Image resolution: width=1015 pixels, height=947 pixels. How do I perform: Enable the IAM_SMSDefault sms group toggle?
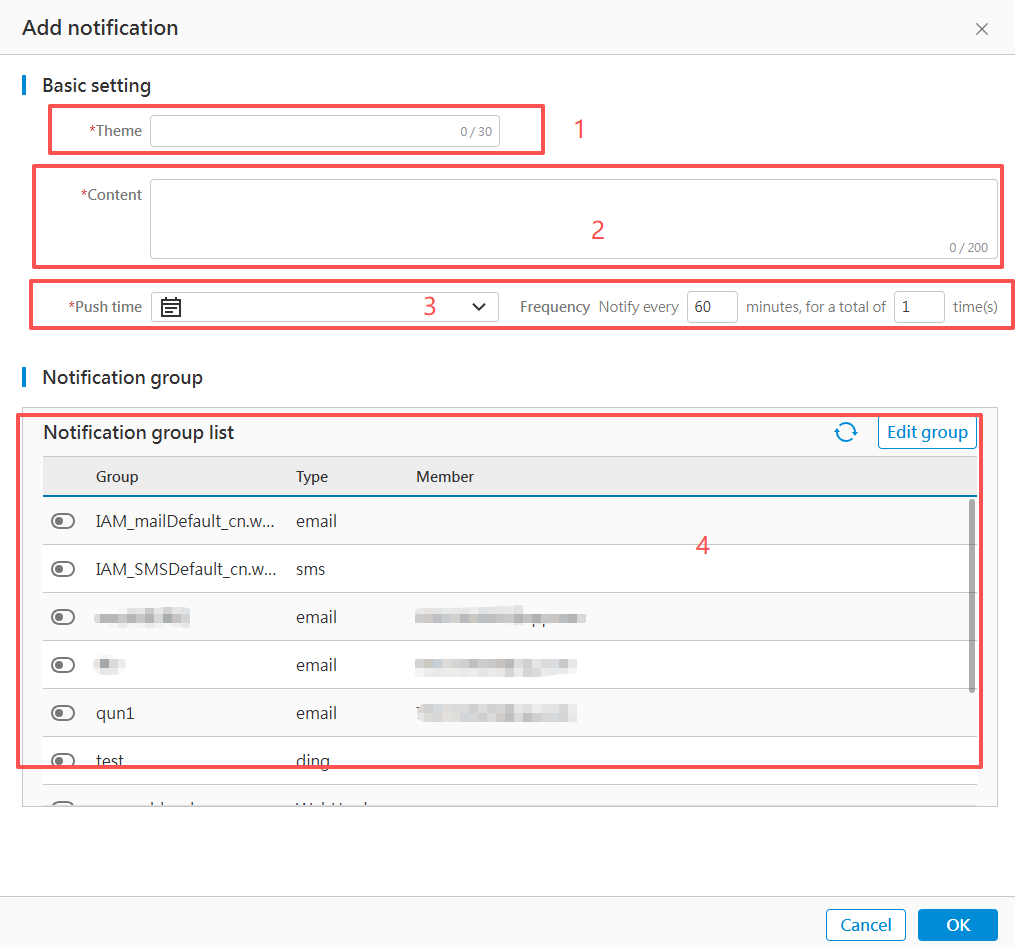tap(63, 569)
